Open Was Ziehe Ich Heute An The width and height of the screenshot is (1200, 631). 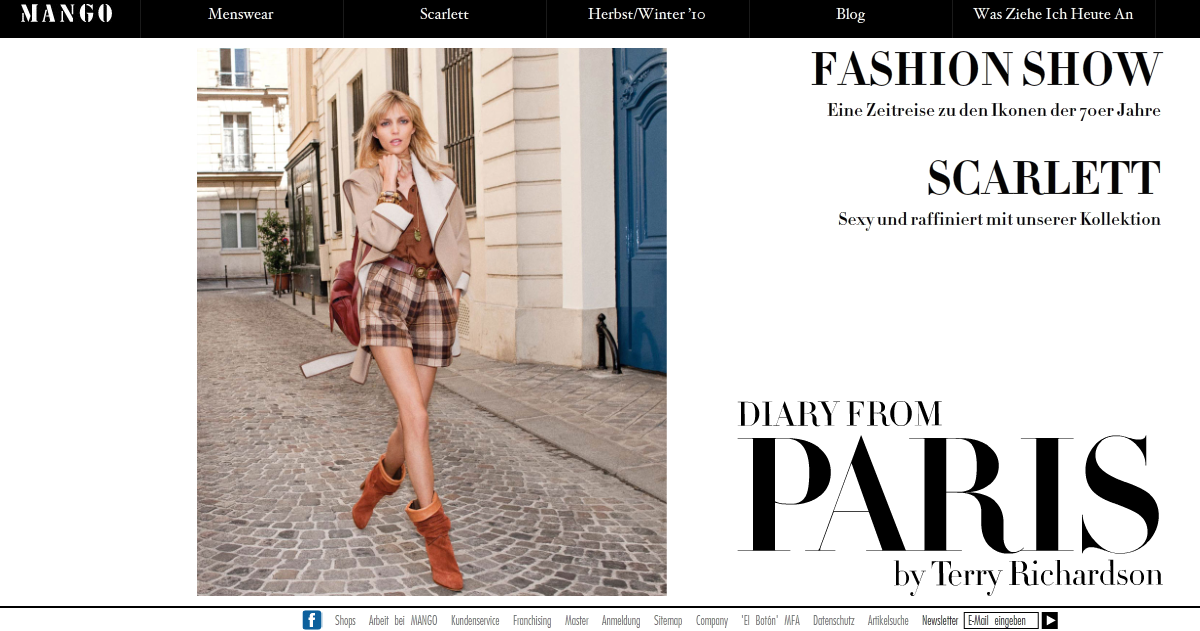[x=1053, y=15]
